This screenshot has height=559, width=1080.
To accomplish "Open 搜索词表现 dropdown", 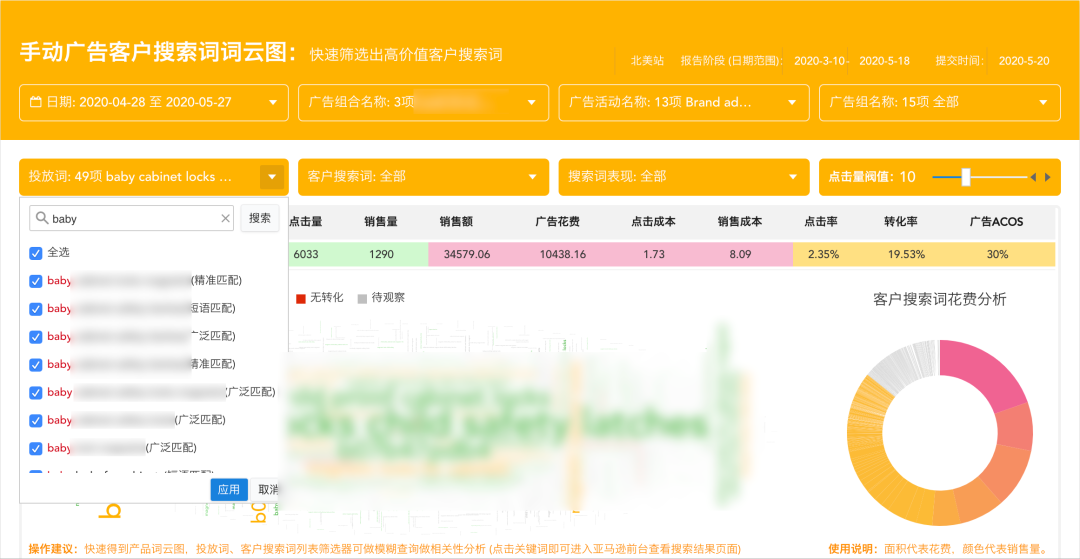I will coord(683,177).
